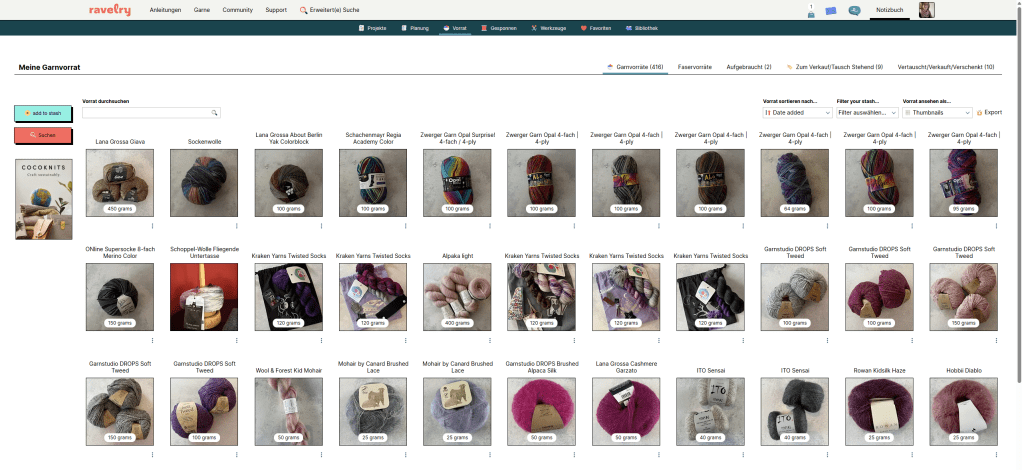This screenshot has width=1022, height=470.
Task: Click the magnifier icon in stash search box
Action: (214, 113)
